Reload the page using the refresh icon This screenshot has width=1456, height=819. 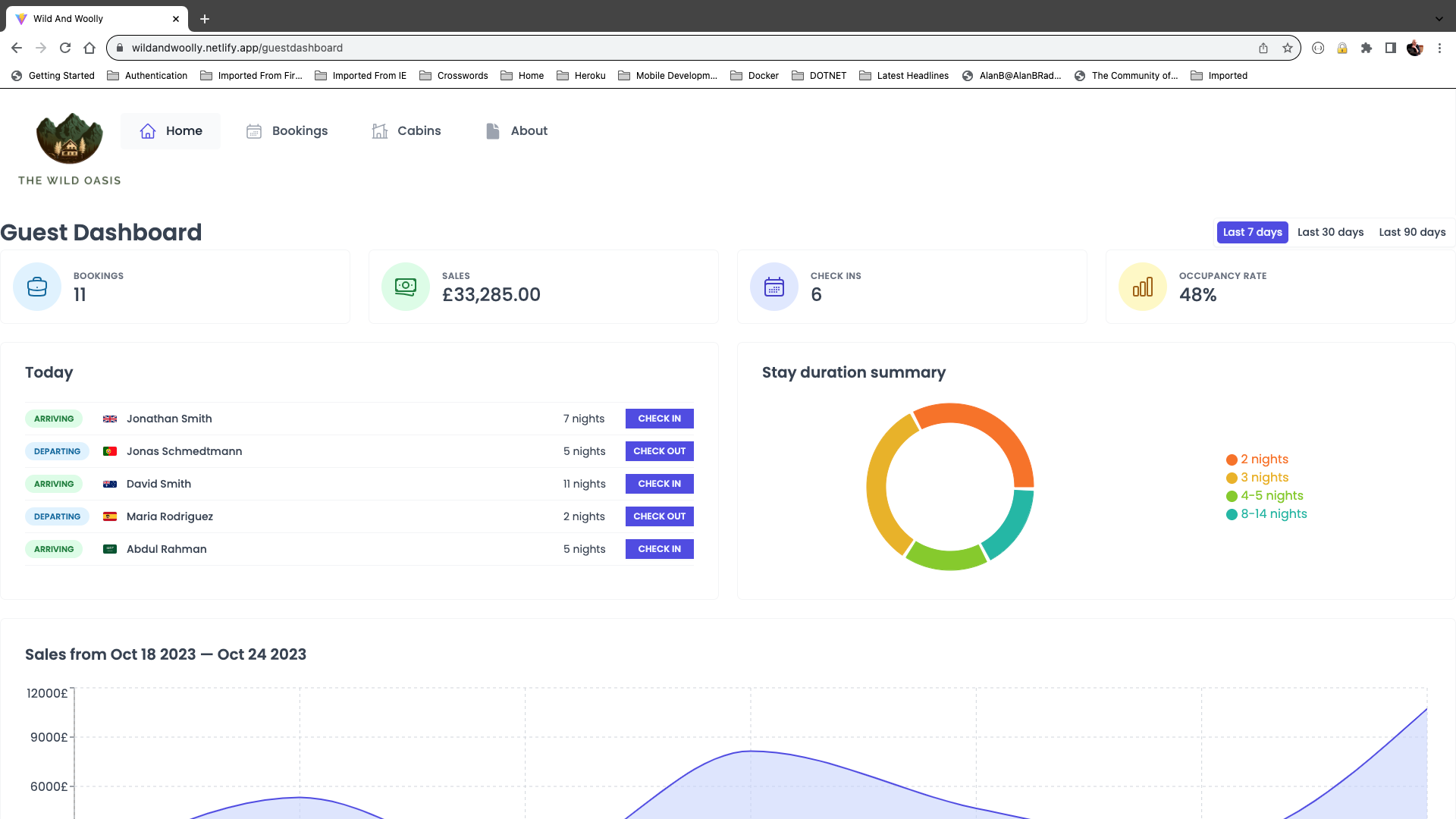tap(65, 48)
